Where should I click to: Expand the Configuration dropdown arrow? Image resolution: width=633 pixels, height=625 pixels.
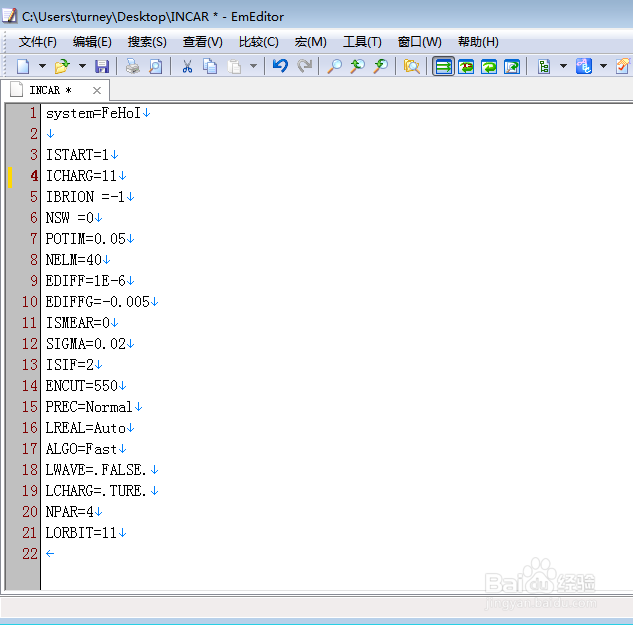[x=563, y=66]
